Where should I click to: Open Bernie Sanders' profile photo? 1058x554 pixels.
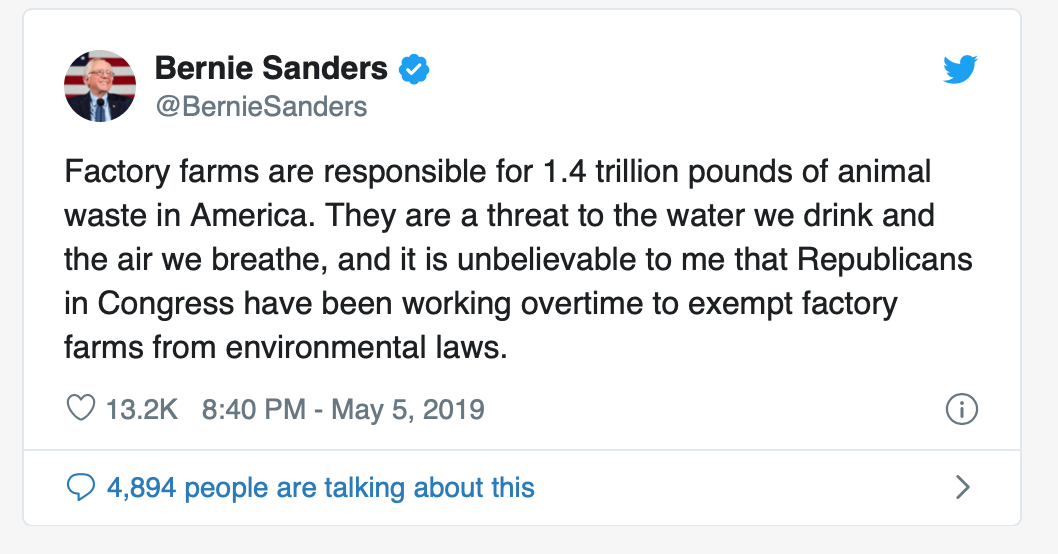[x=100, y=86]
